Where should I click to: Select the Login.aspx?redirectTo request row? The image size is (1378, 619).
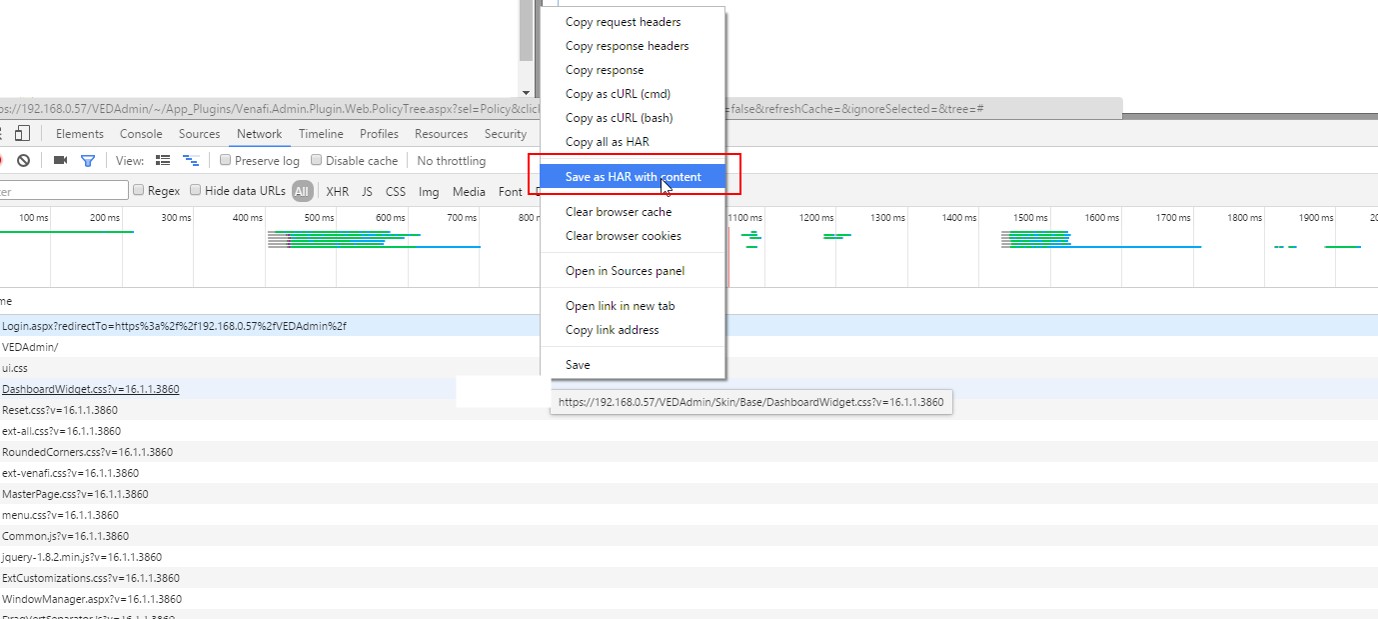(689, 326)
